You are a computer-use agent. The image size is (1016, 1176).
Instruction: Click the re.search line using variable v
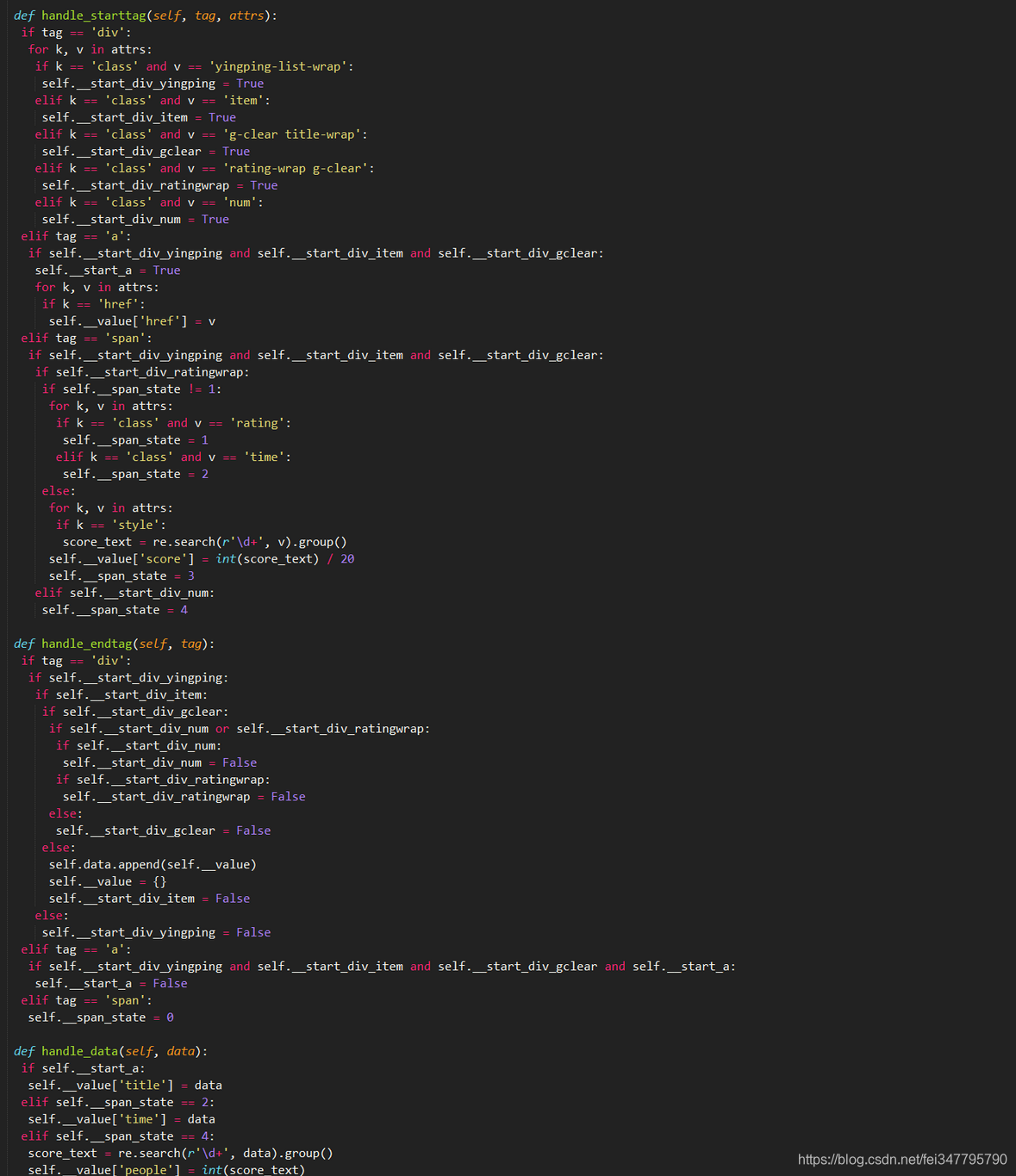coord(204,542)
